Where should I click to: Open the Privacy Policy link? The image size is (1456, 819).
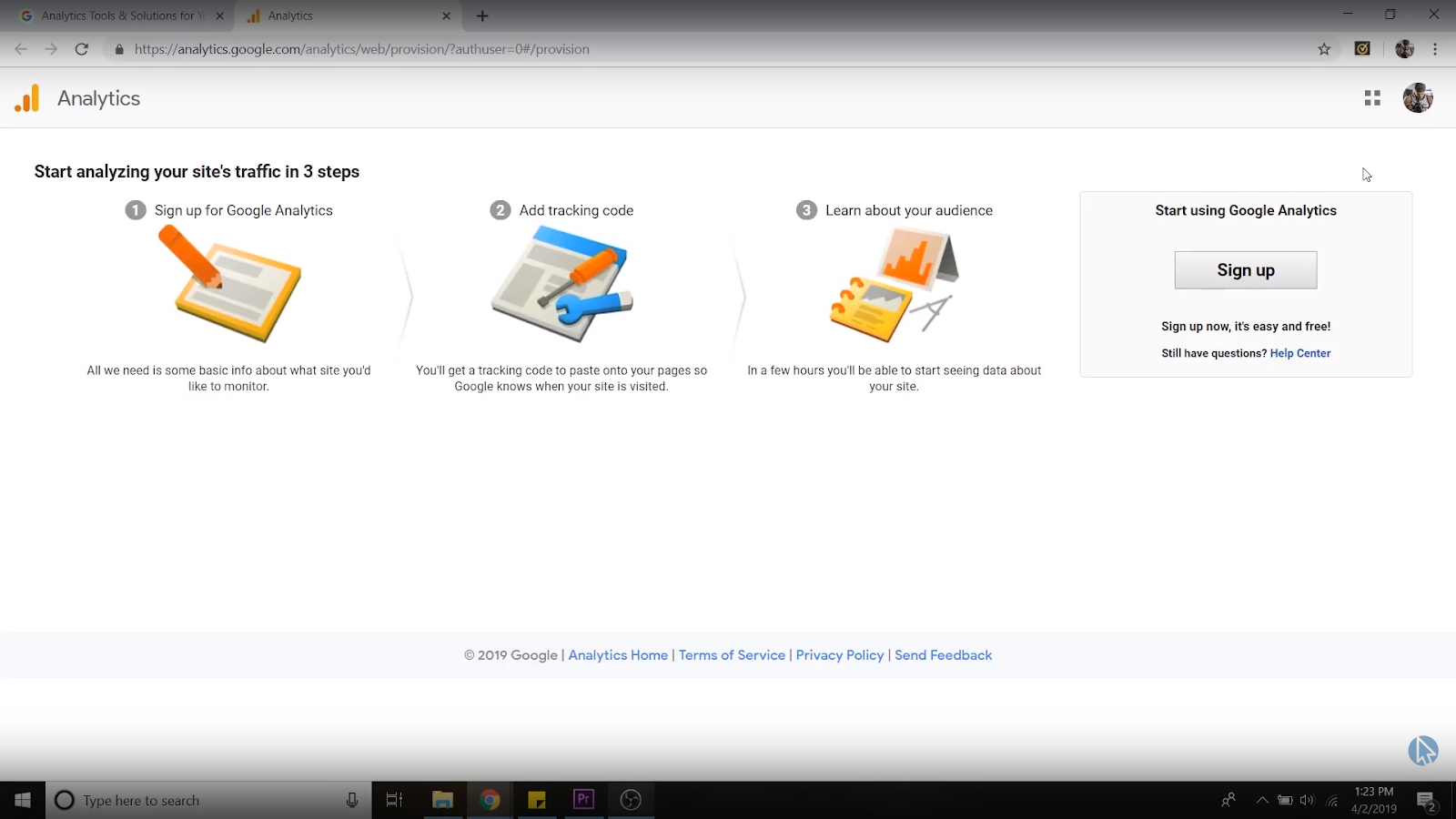[840, 655]
